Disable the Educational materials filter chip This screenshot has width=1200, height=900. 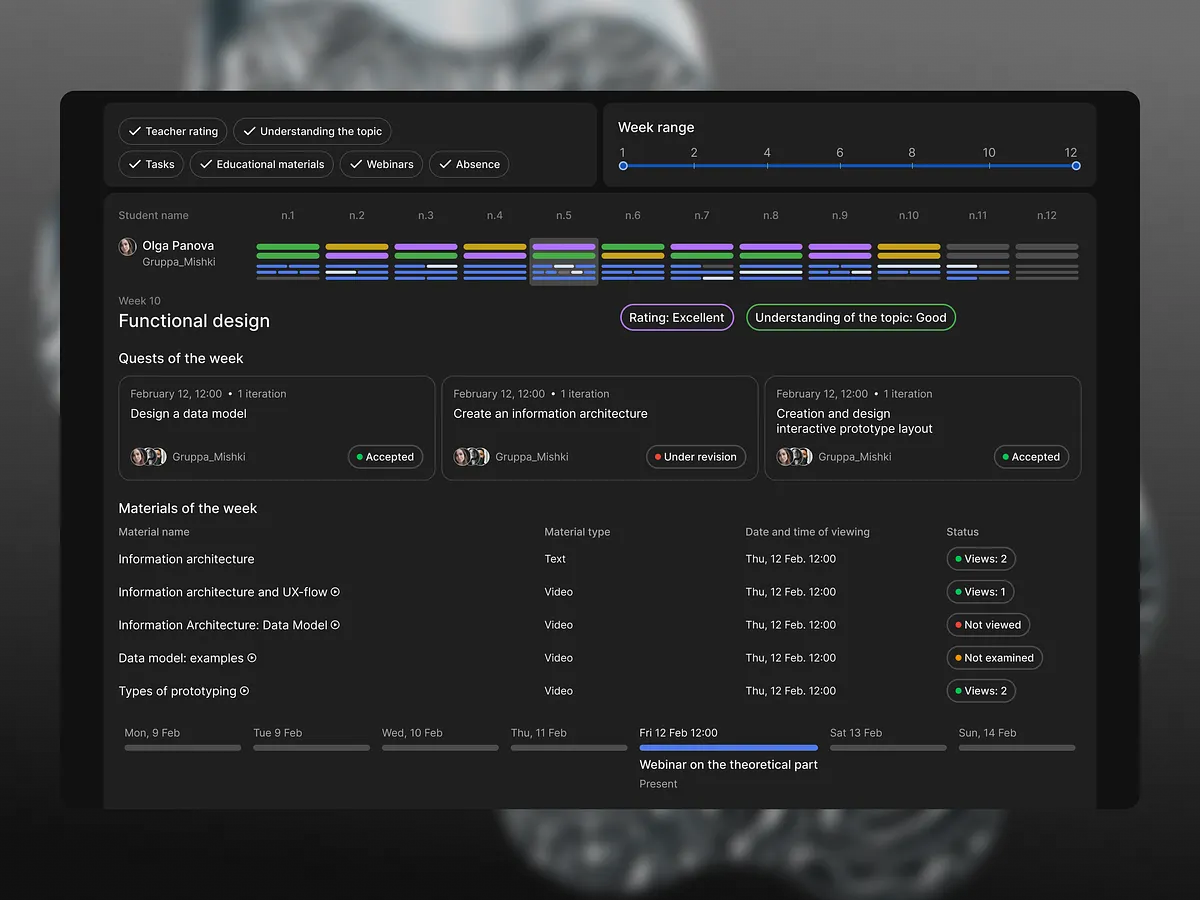coord(261,164)
